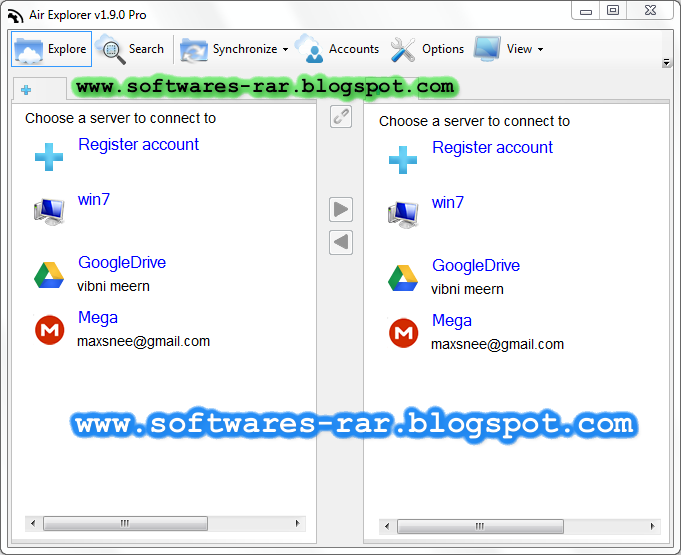Click right pane Google Drive logo
681x555 pixels.
click(403, 278)
